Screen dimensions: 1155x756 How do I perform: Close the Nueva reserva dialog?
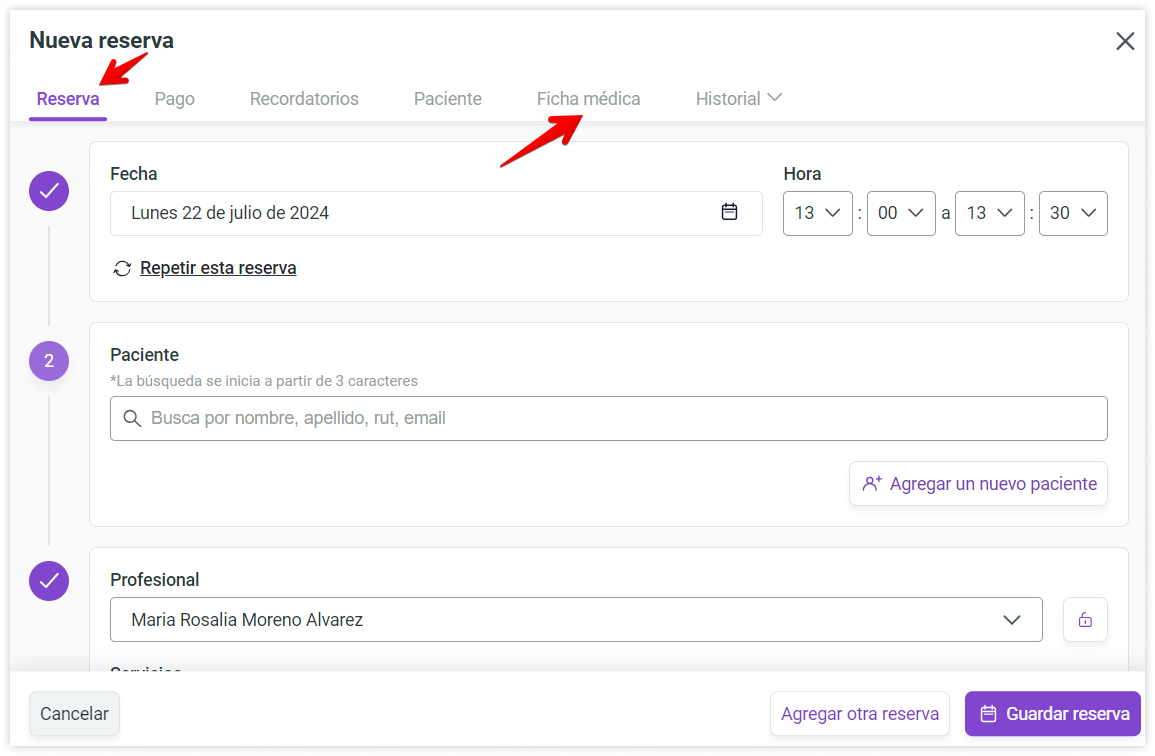[1125, 41]
